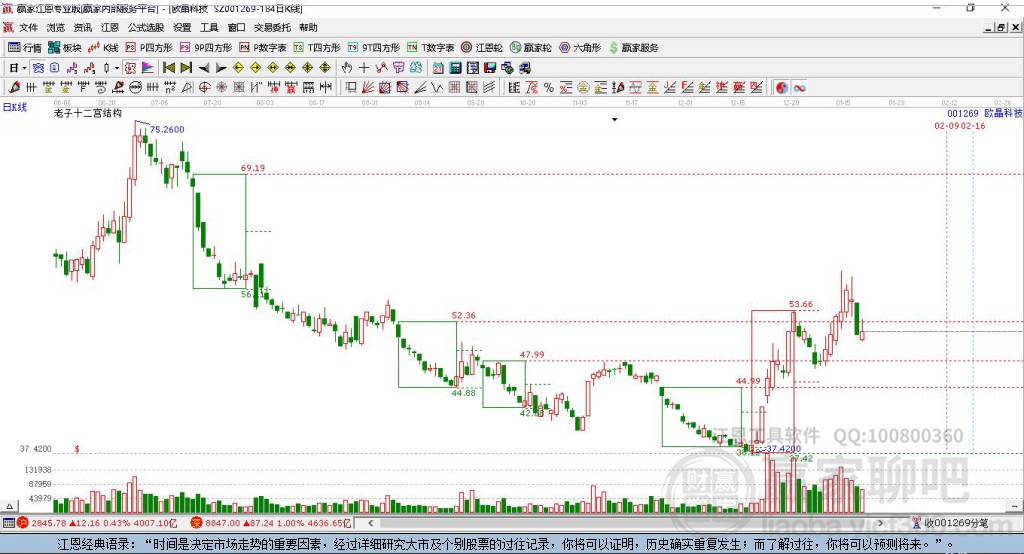The width and height of the screenshot is (1024, 554).
Task: Open the 公式选股 menu
Action: click(146, 27)
